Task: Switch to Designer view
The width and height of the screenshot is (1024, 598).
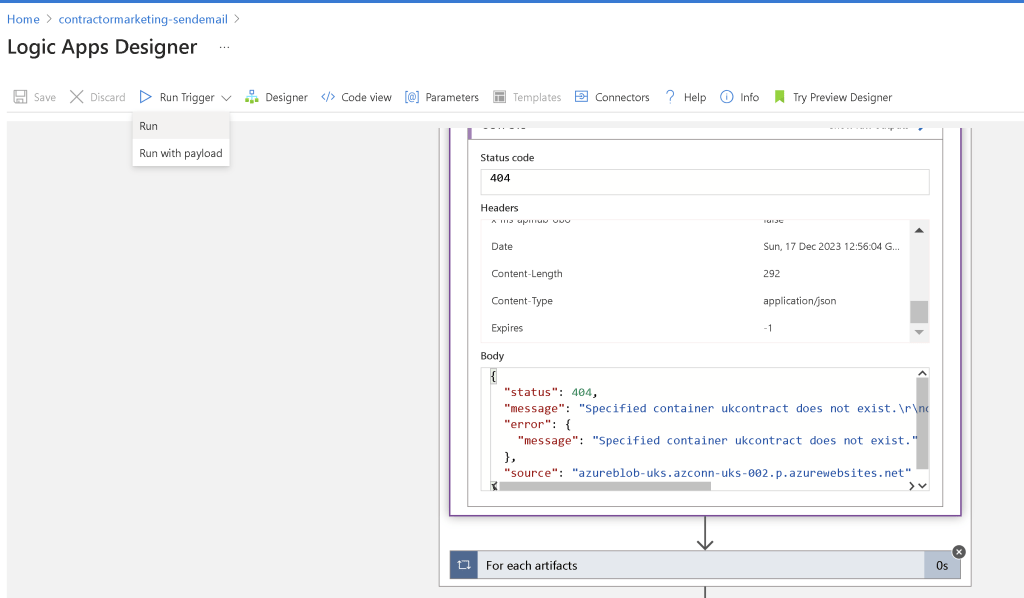Action: [286, 97]
